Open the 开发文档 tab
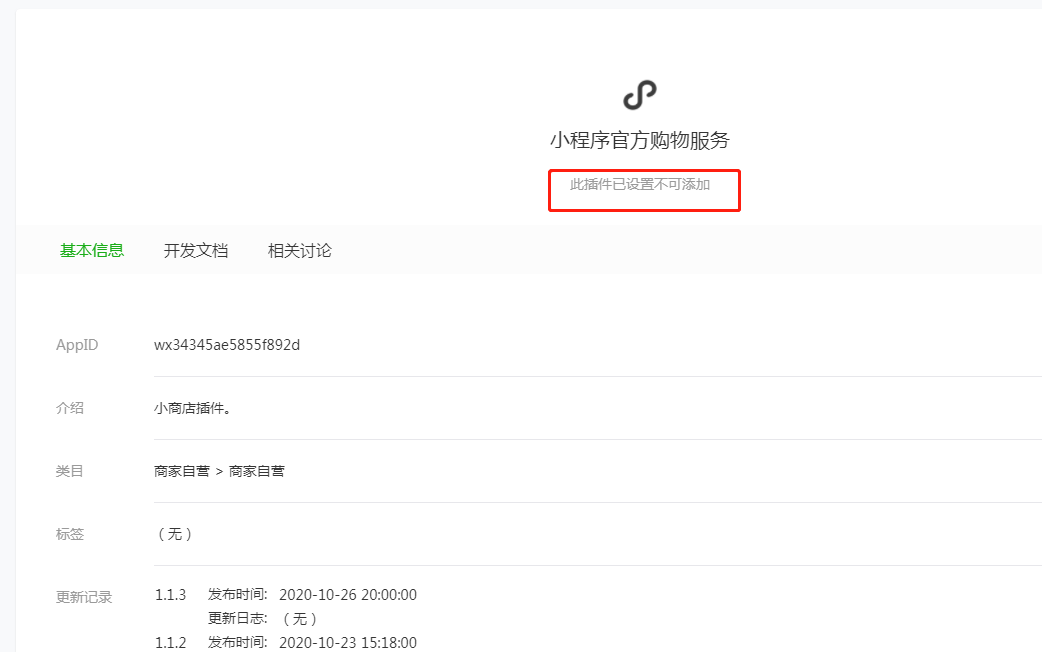 click(x=196, y=251)
